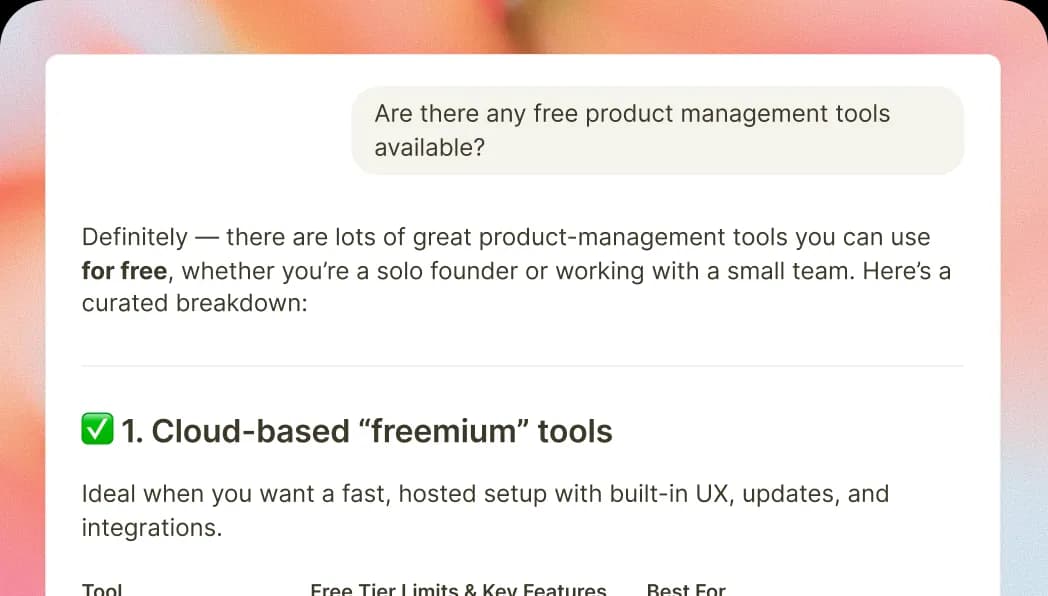Click the "Free Tier Limits & Key Features" header
This screenshot has height=596, width=1048.
(458, 589)
